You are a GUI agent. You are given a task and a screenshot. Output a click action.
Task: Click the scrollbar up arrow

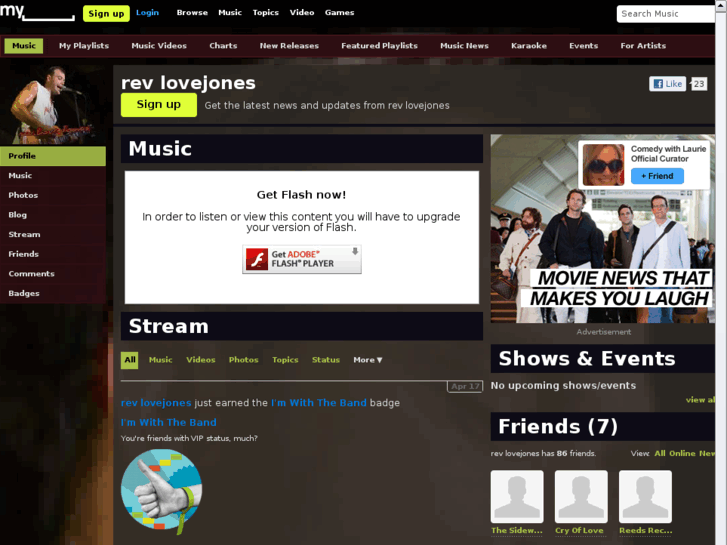pos(721,5)
